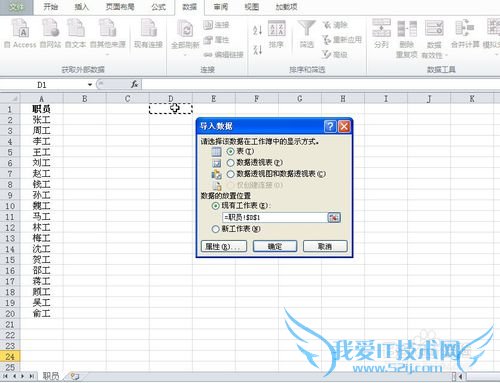Screen dimensions: 500x383
Task: Click Consolidate (合并计算) icon
Action: coord(465,33)
